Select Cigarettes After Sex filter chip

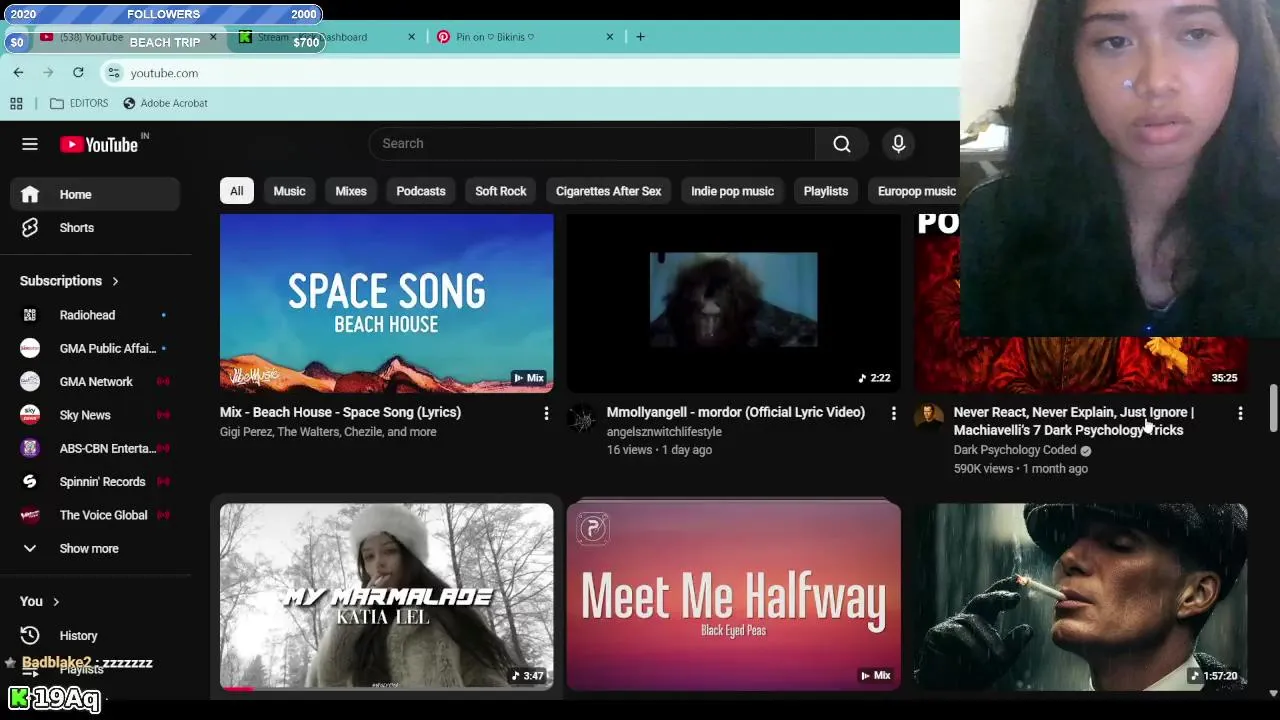click(608, 191)
